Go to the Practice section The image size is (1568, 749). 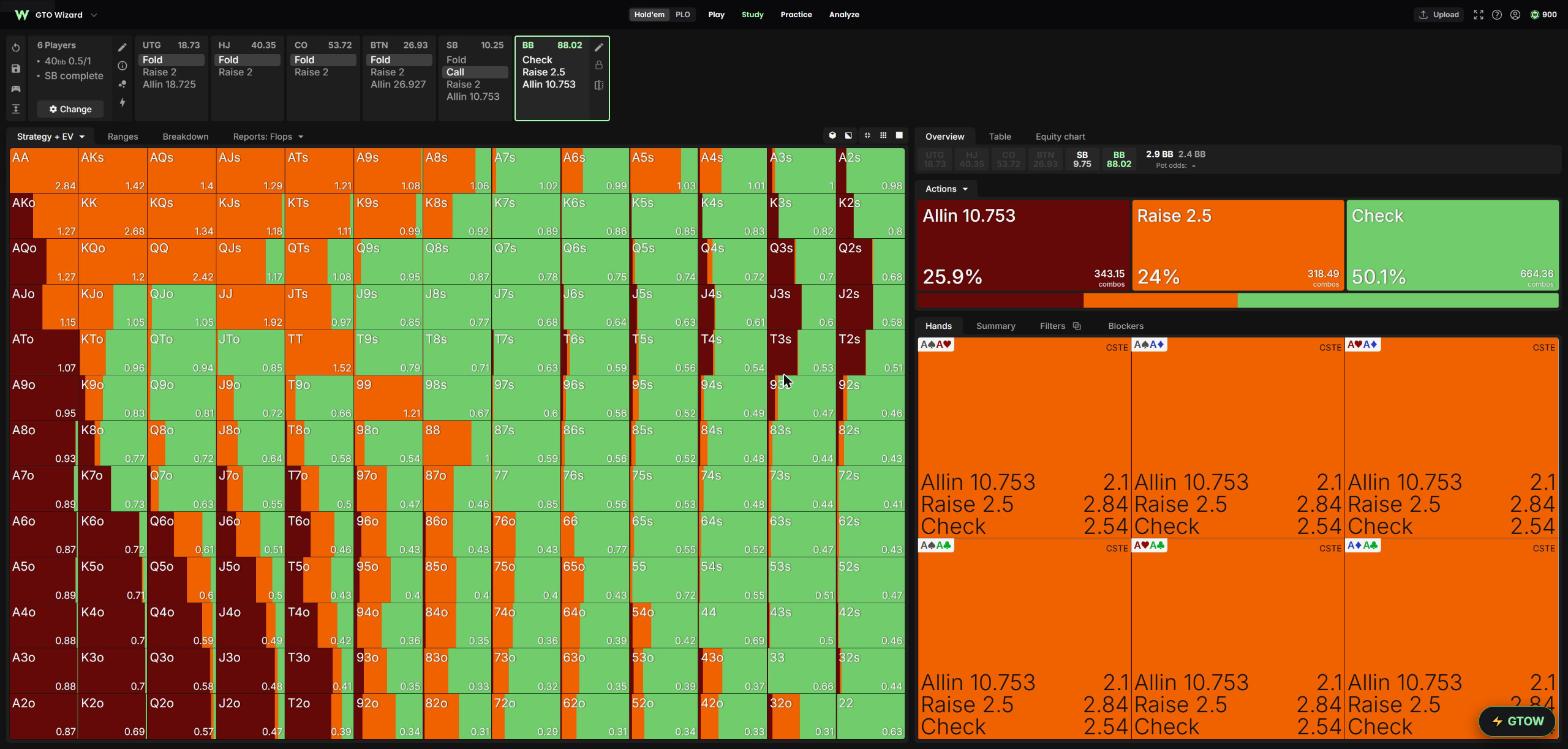point(796,15)
